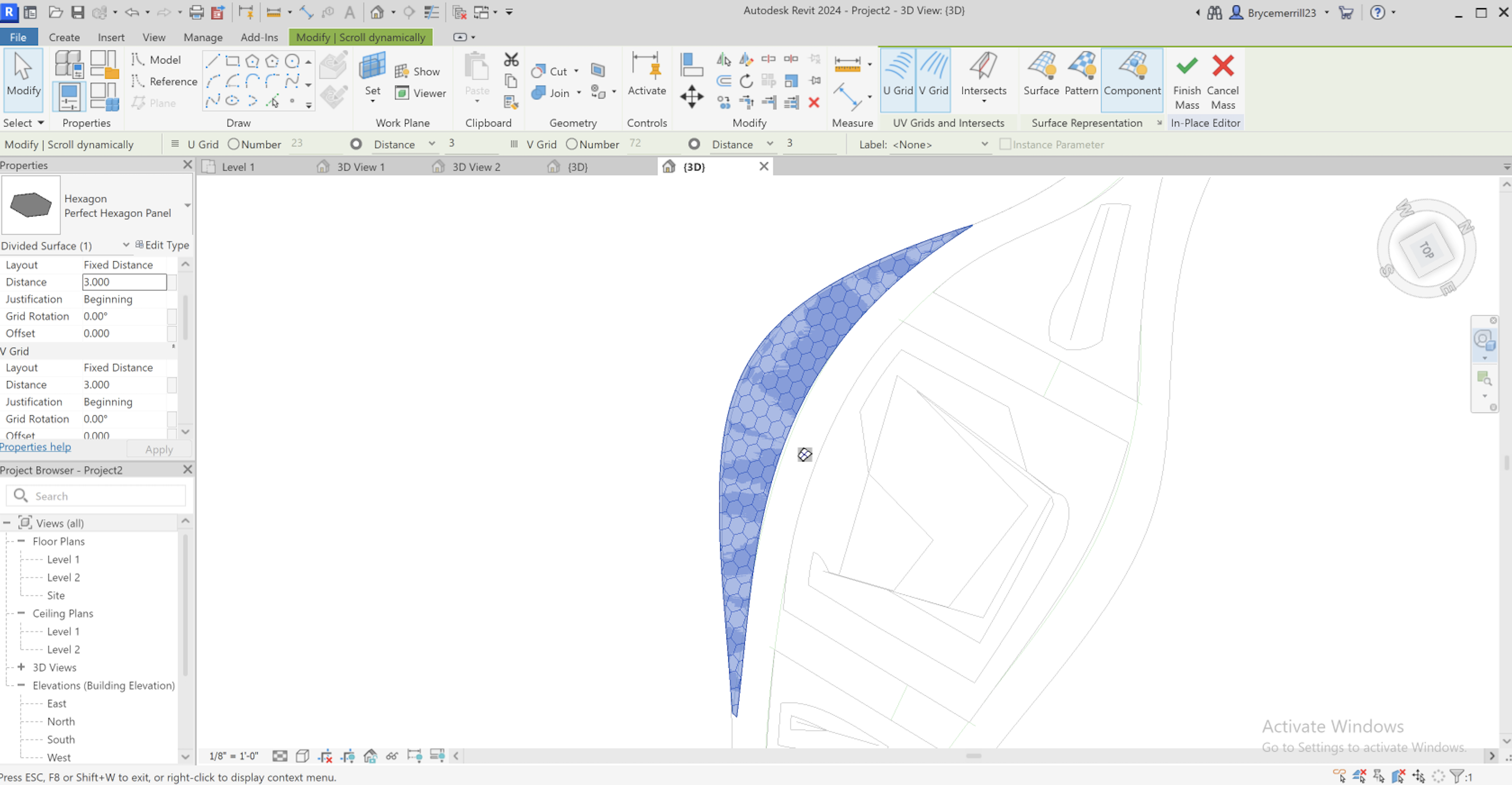Expand 3D Views in the Project Browser
The height and width of the screenshot is (785, 1512).
click(22, 667)
